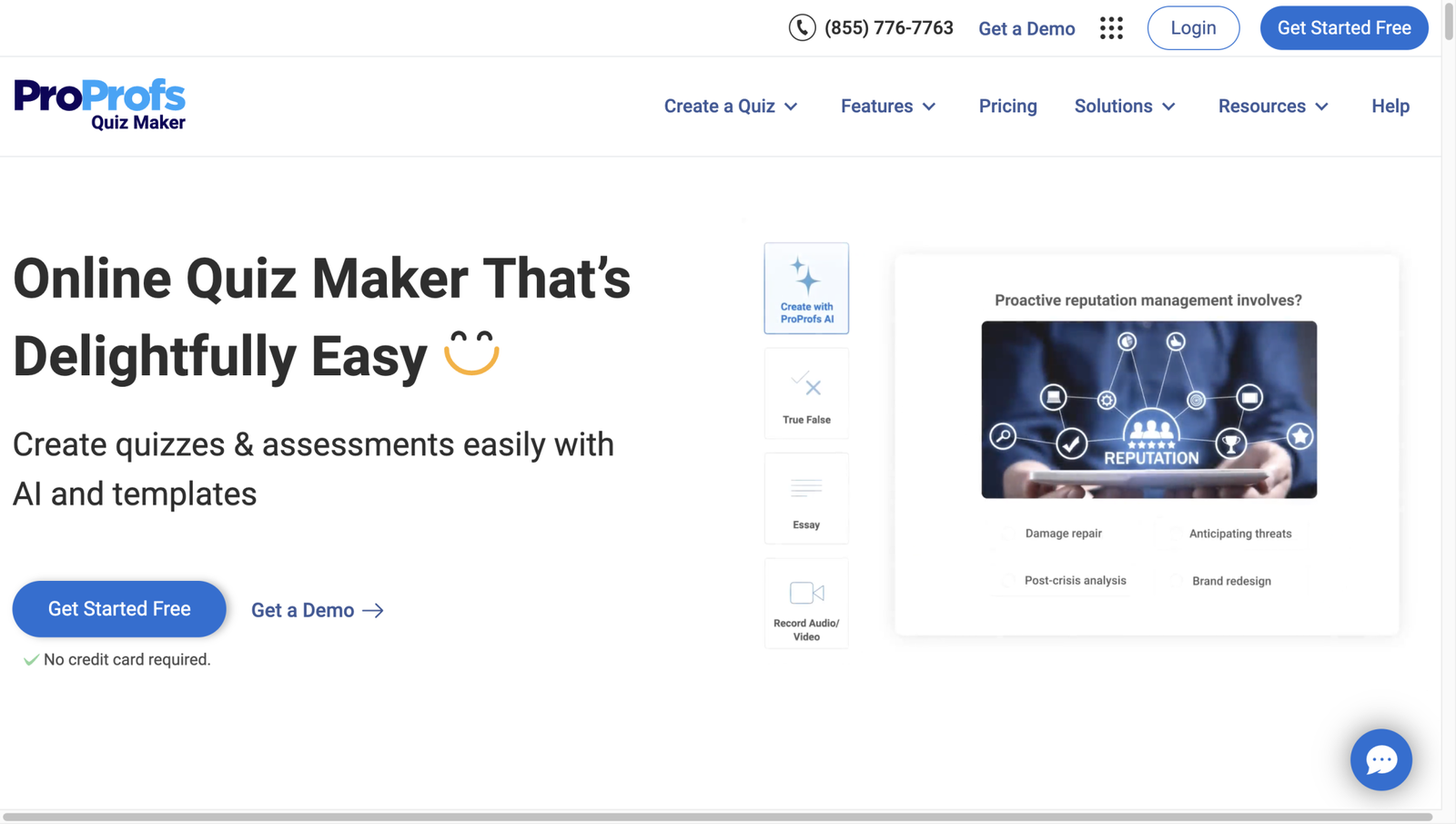The width and height of the screenshot is (1456, 824).
Task: Open the Resources menu
Action: point(1273,107)
